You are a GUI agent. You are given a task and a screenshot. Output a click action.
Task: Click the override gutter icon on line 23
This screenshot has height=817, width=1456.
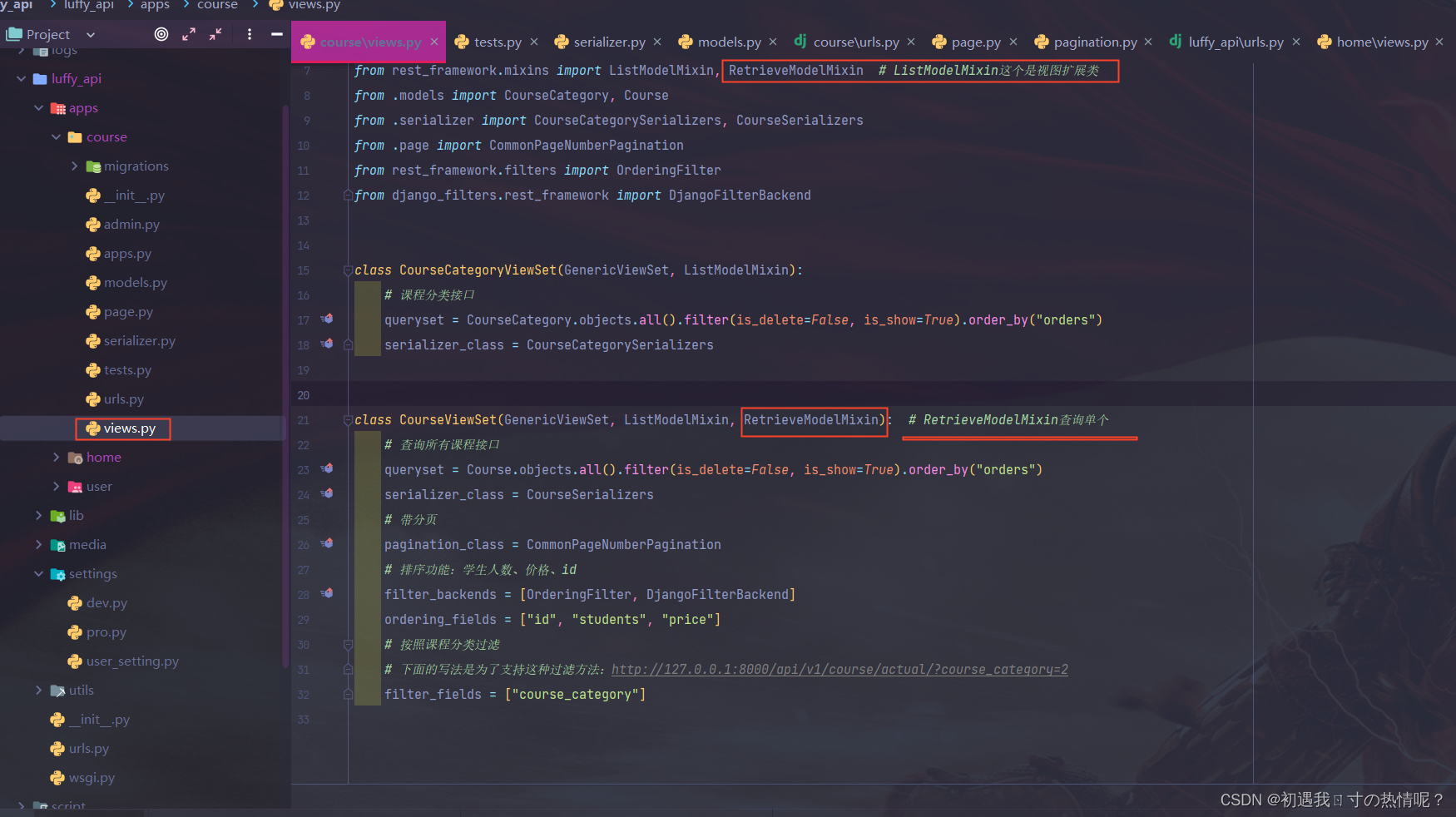[327, 468]
